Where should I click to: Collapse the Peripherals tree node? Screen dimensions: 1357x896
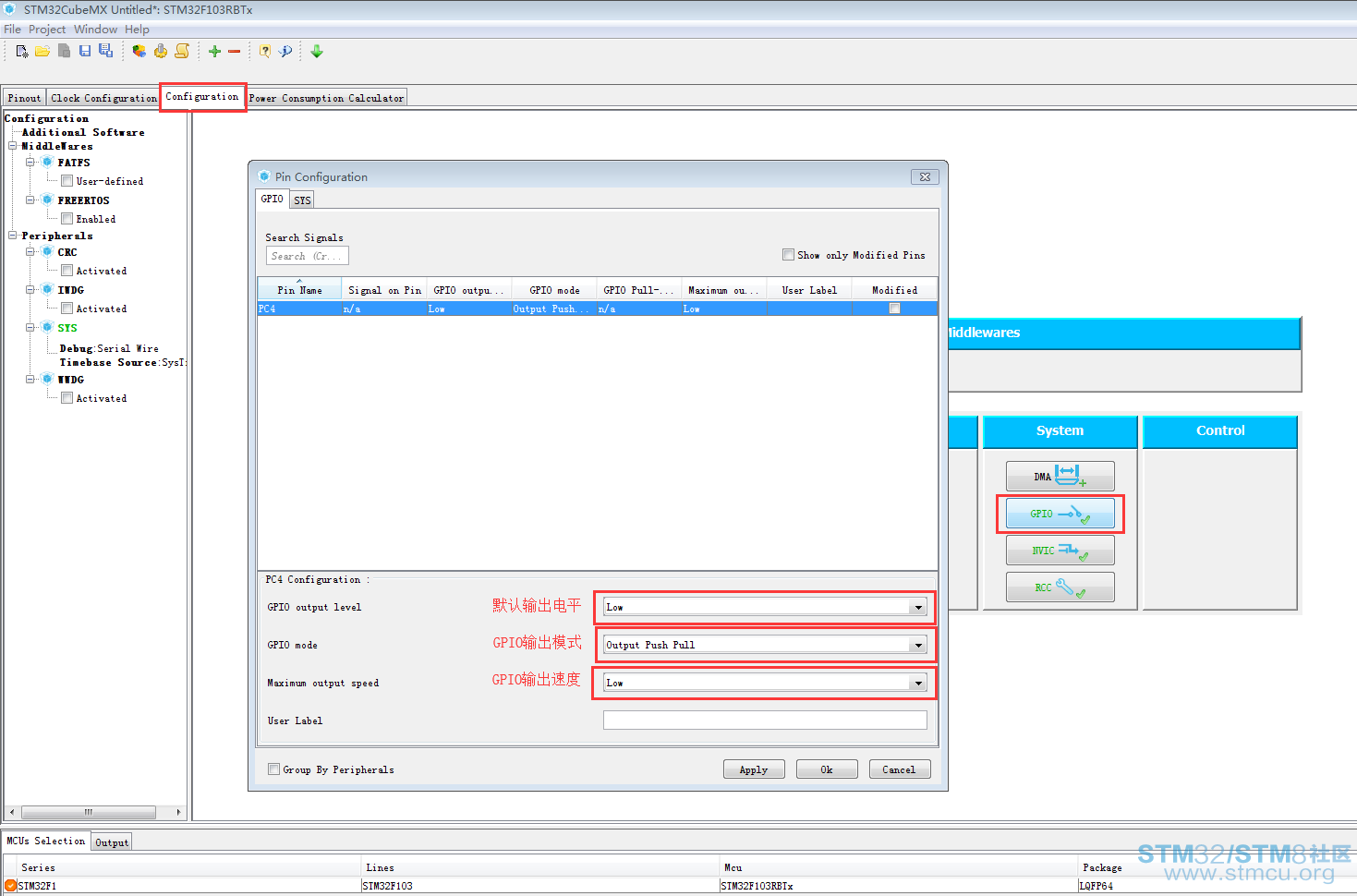(x=13, y=236)
